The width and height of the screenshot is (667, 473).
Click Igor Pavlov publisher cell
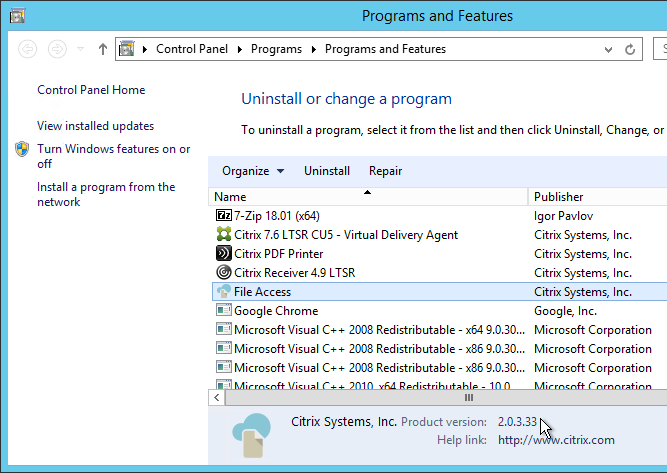[x=563, y=216]
